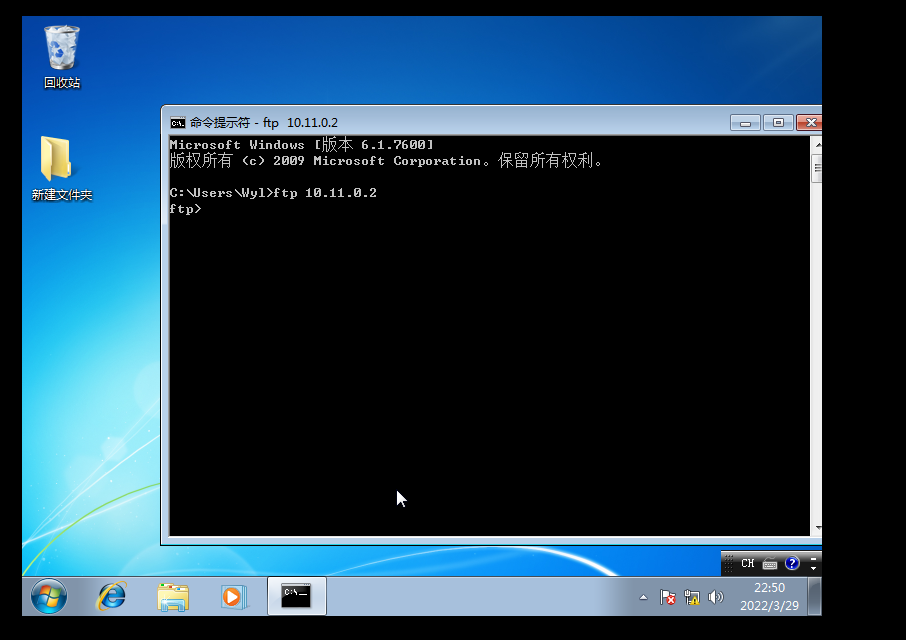Image resolution: width=906 pixels, height=640 pixels.
Task: Open the volume speaker tray icon
Action: point(715,597)
